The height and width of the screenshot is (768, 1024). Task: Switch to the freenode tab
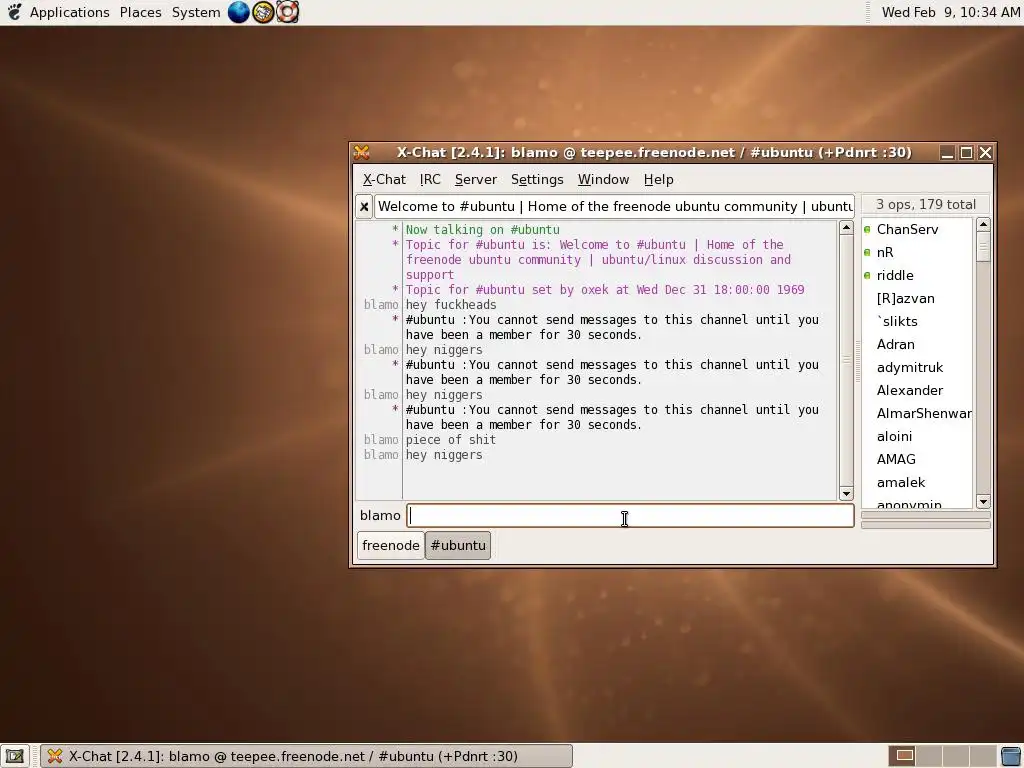click(x=391, y=545)
